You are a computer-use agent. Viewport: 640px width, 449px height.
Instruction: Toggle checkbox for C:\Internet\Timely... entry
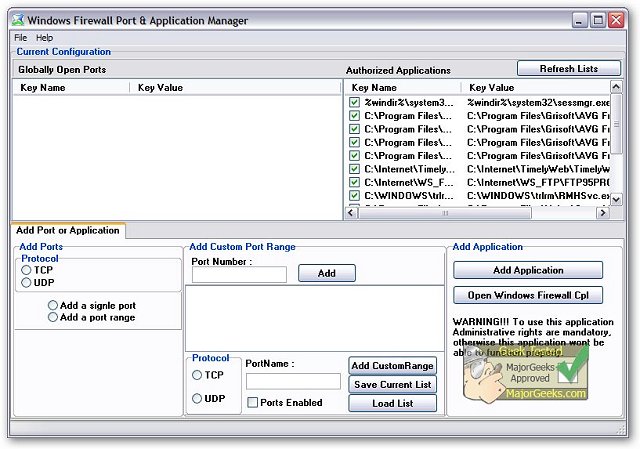coord(354,169)
